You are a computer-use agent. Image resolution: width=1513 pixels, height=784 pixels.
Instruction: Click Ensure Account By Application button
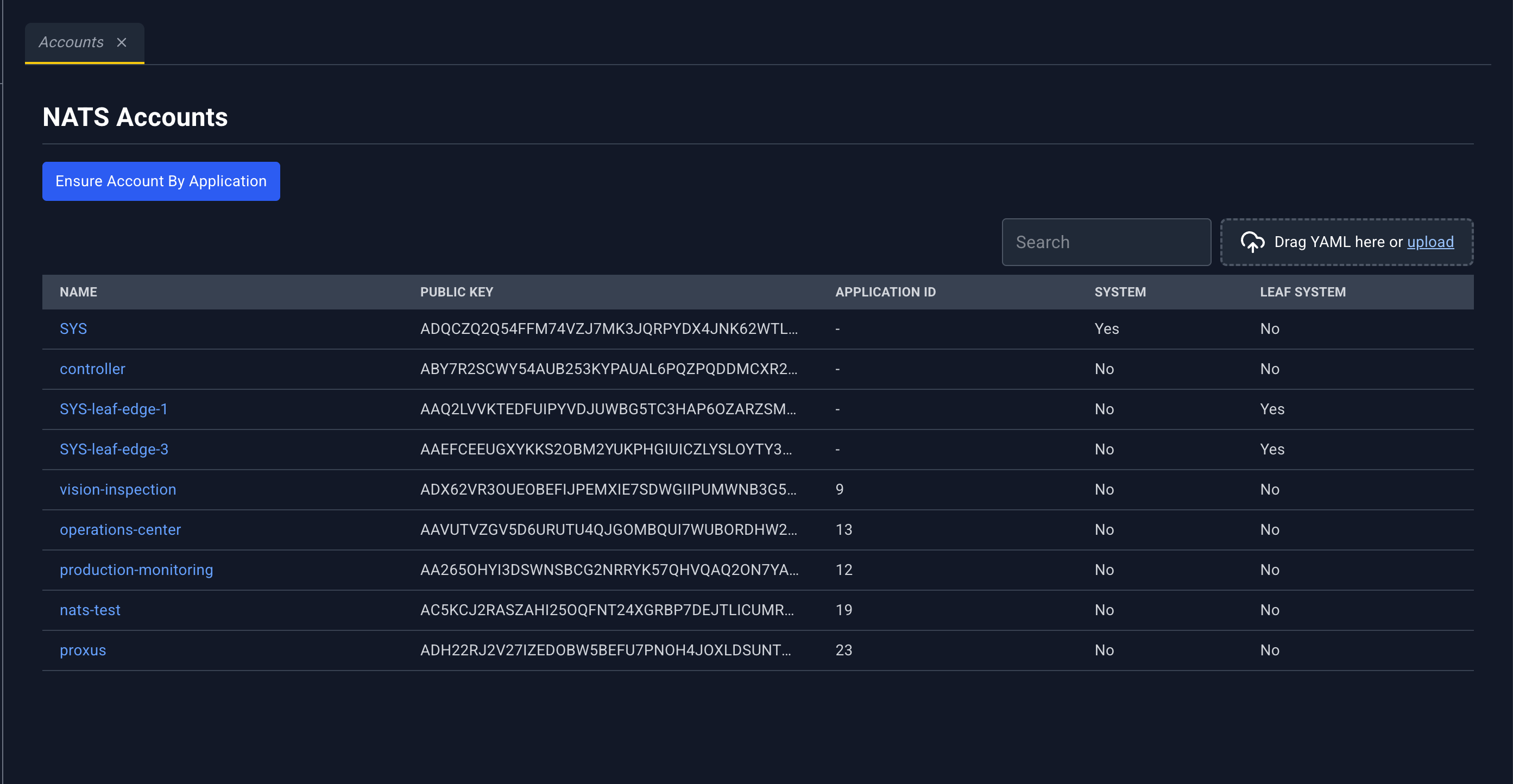click(x=161, y=181)
